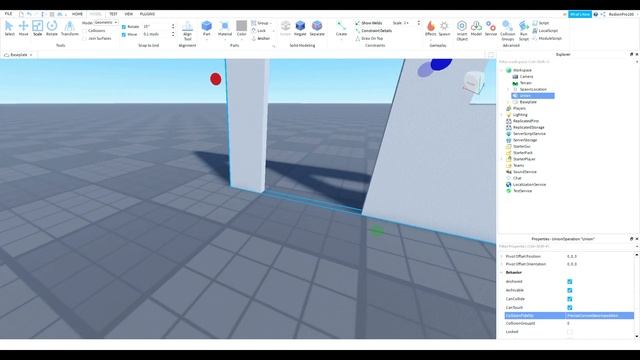The height and width of the screenshot is (360, 640).
Task: Click the Group button
Action: 260,23
